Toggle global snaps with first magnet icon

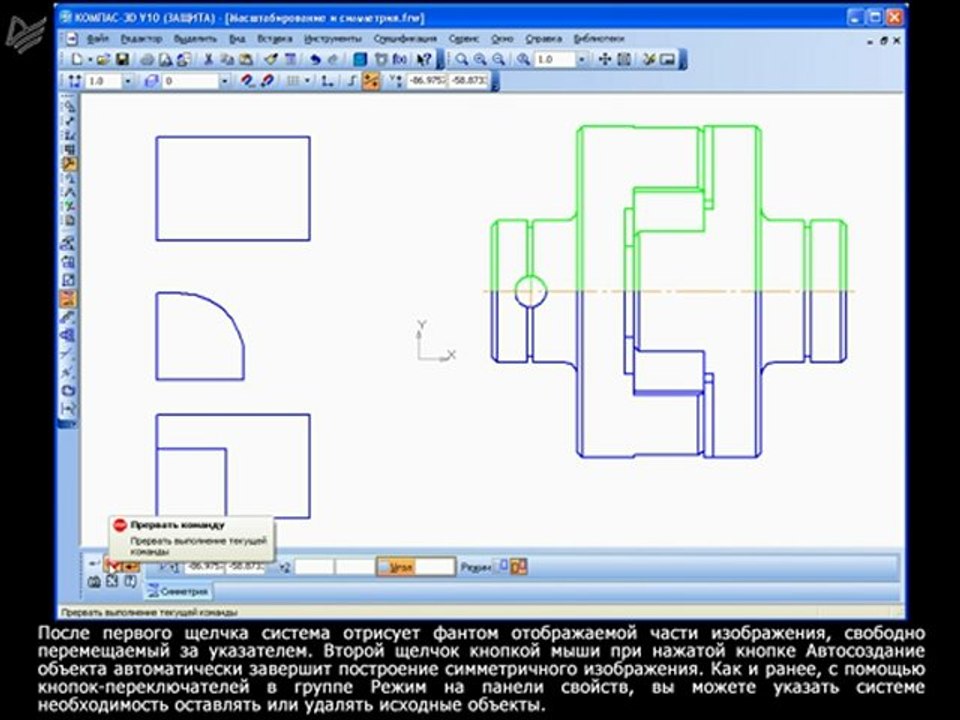247,81
